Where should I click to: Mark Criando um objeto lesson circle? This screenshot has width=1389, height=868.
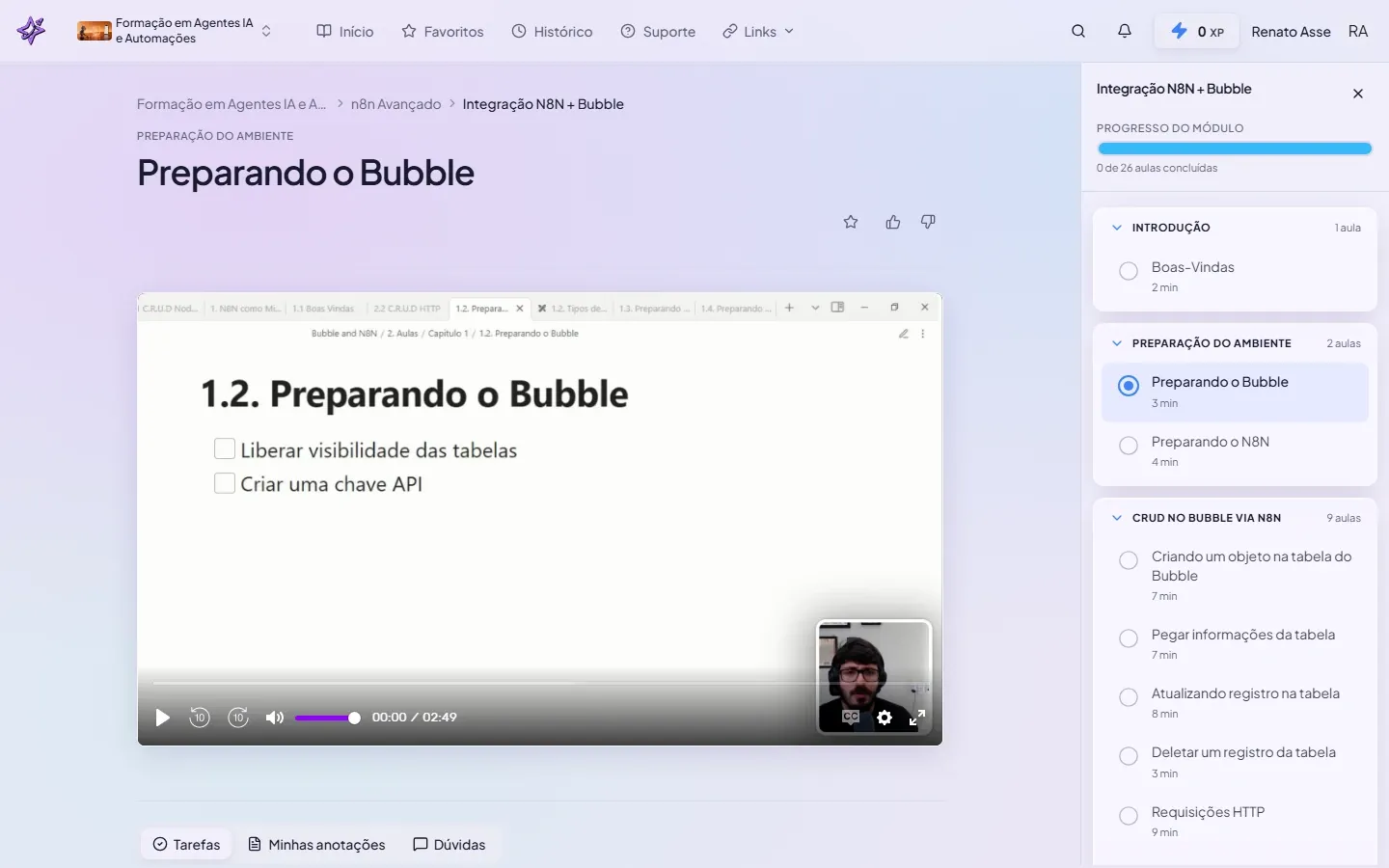point(1129,560)
